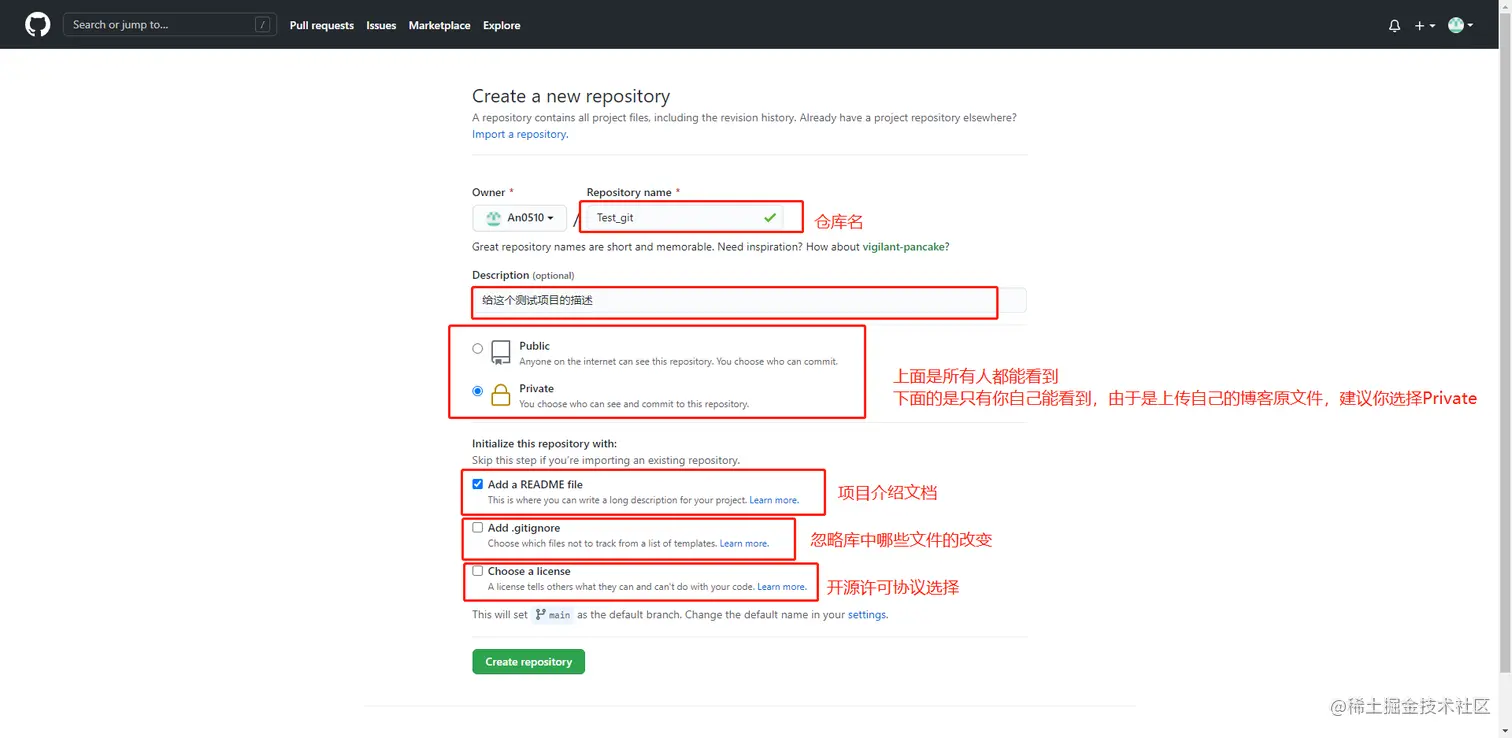The height and width of the screenshot is (738, 1512).
Task: Select the Public visibility option
Action: click(x=478, y=349)
